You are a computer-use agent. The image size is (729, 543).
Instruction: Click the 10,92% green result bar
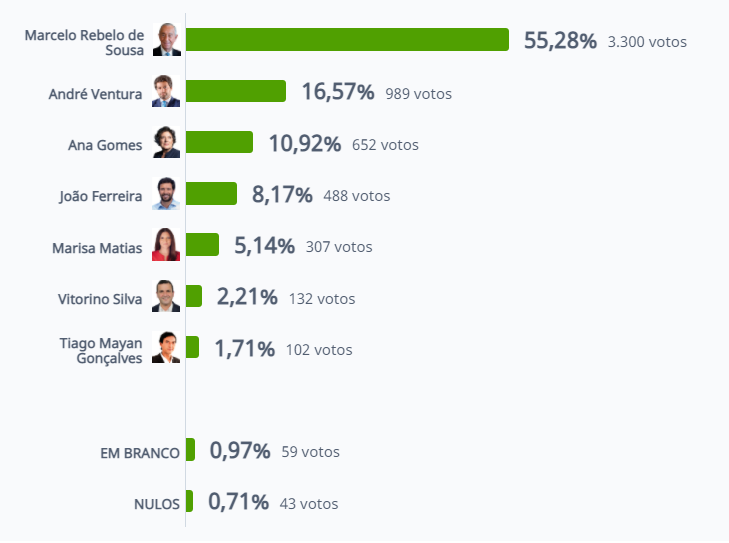219,142
